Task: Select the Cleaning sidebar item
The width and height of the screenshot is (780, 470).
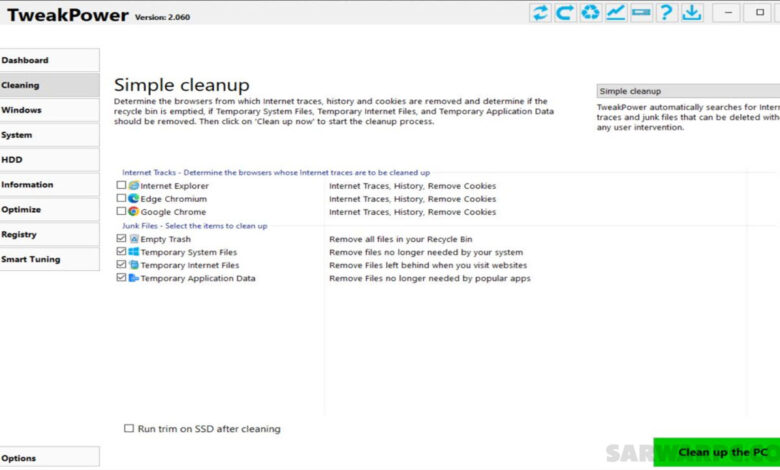Action: pos(49,85)
